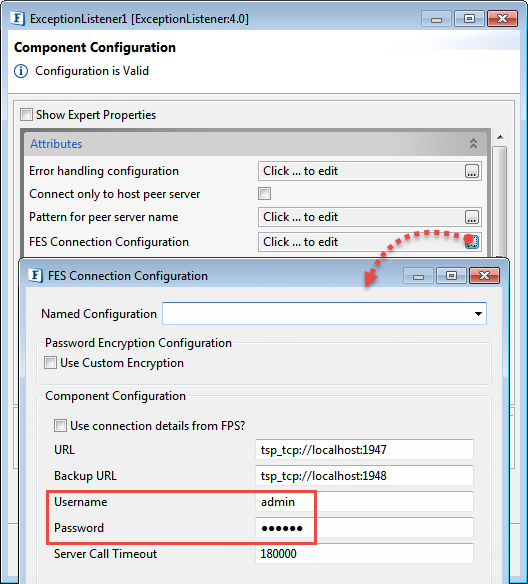Image resolution: width=528 pixels, height=584 pixels.
Task: Click the URL field with localhost:1947
Action: (364, 450)
